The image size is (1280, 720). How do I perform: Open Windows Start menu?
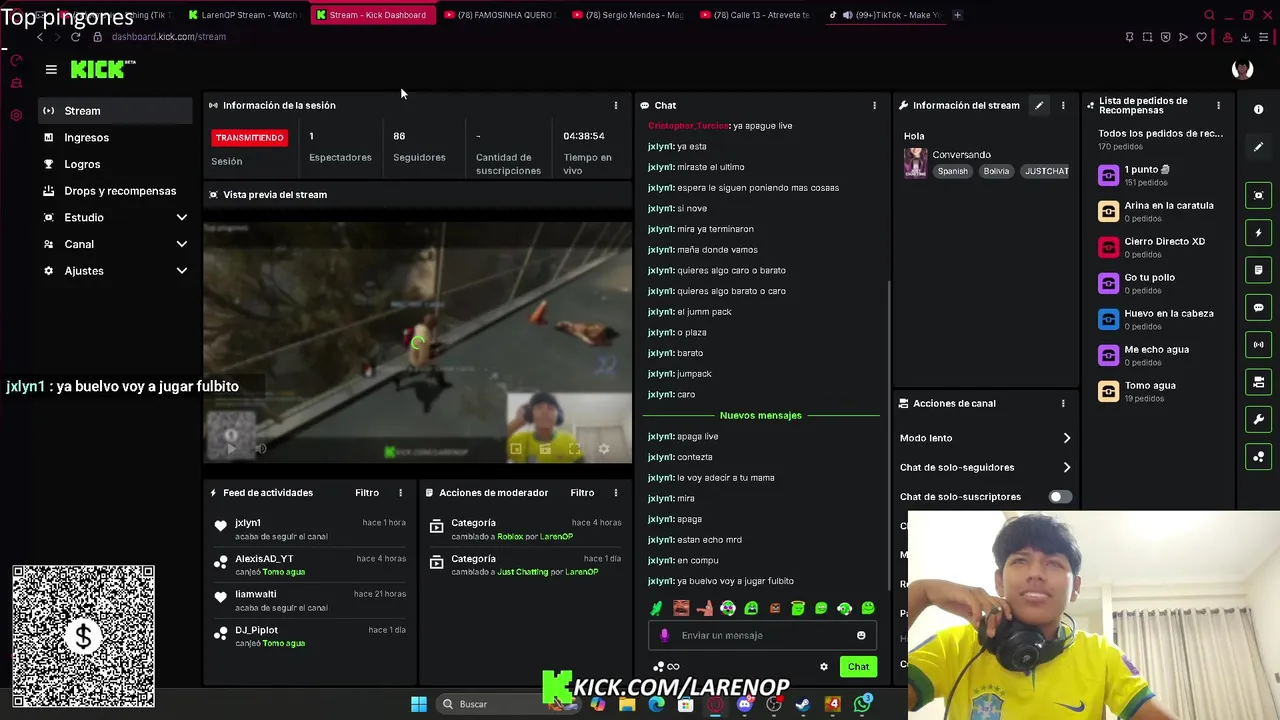click(x=419, y=704)
